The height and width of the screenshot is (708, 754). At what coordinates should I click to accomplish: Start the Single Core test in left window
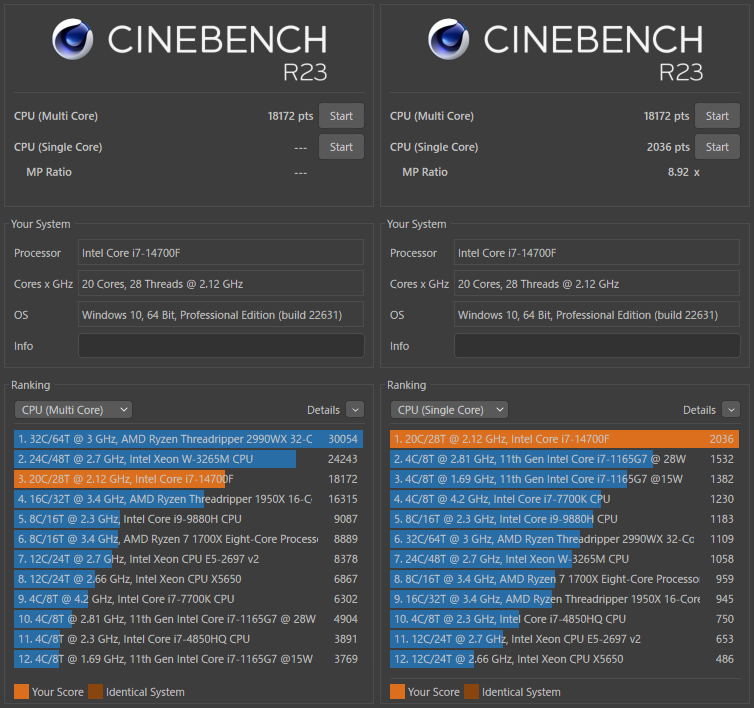[x=341, y=147]
